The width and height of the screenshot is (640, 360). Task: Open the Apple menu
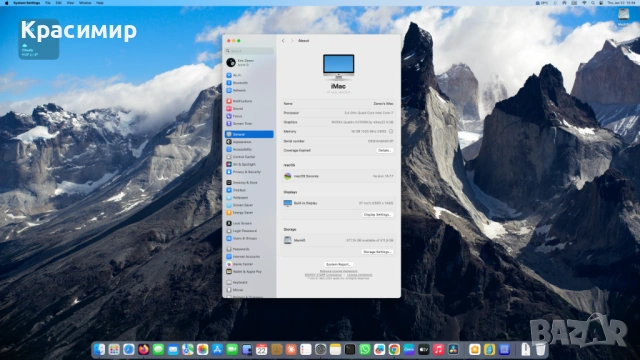pyautogui.click(x=6, y=3)
